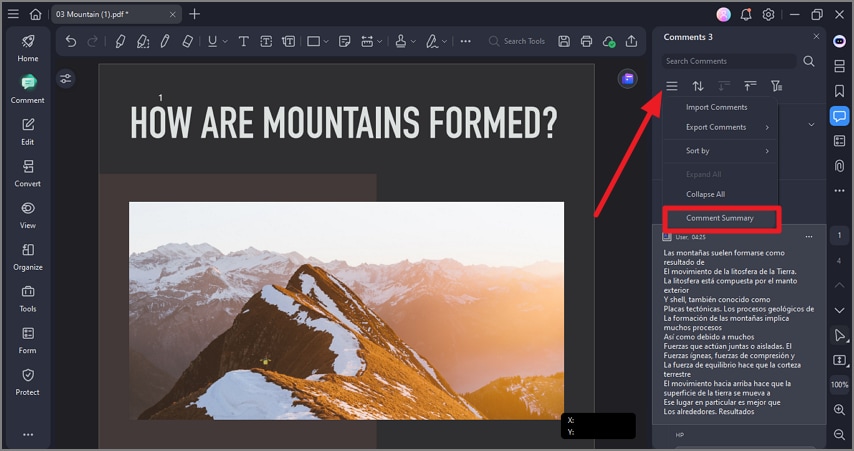Screen dimensions: 854x451
Task: Open notifications bell
Action: pyautogui.click(x=746, y=15)
